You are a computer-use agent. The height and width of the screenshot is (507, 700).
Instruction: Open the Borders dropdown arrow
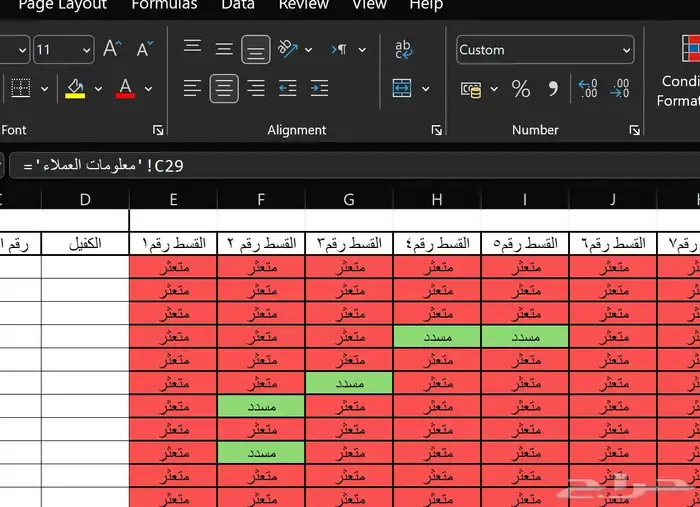[x=45, y=89]
